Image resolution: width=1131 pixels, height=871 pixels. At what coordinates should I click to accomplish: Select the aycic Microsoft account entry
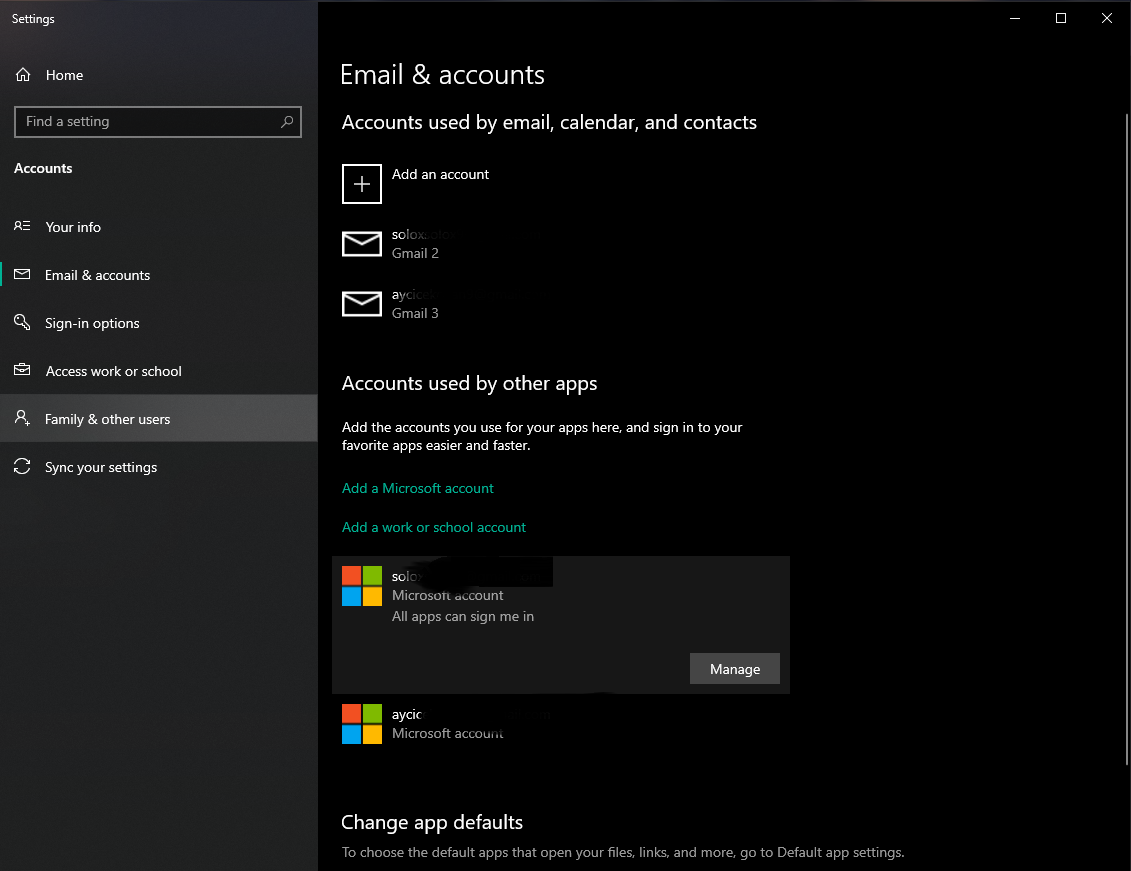click(560, 724)
